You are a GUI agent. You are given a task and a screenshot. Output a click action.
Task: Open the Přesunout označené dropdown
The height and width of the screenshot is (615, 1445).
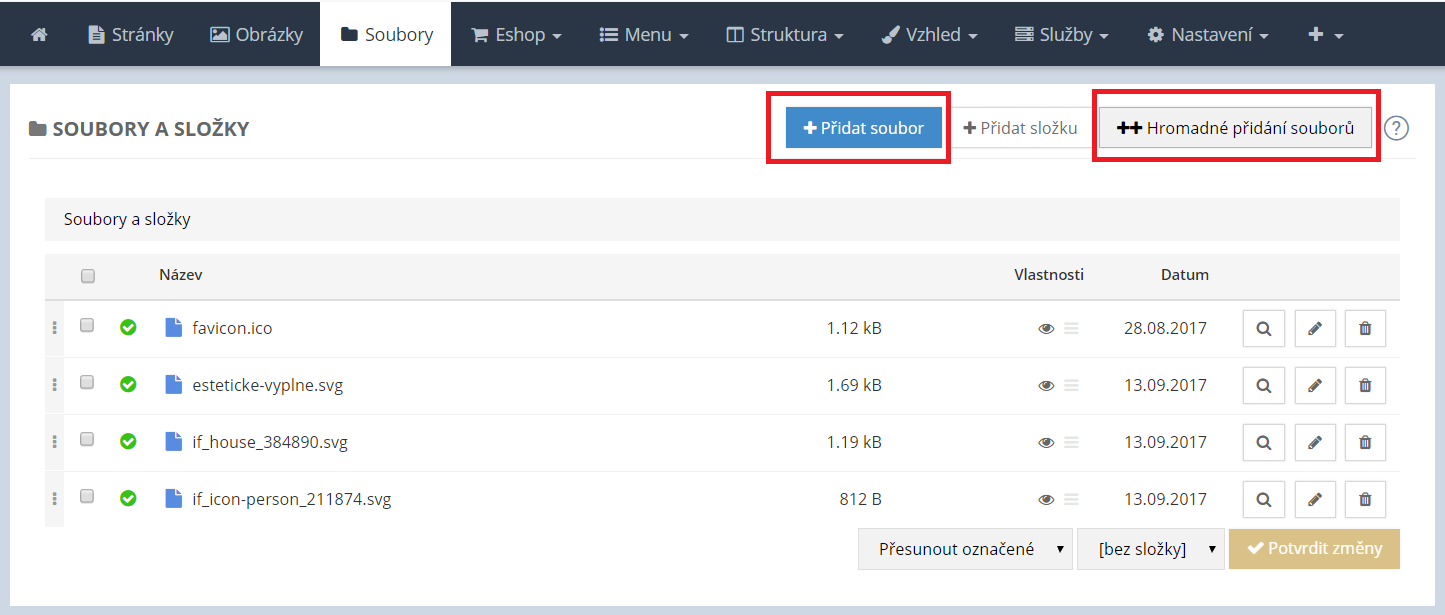click(x=965, y=549)
